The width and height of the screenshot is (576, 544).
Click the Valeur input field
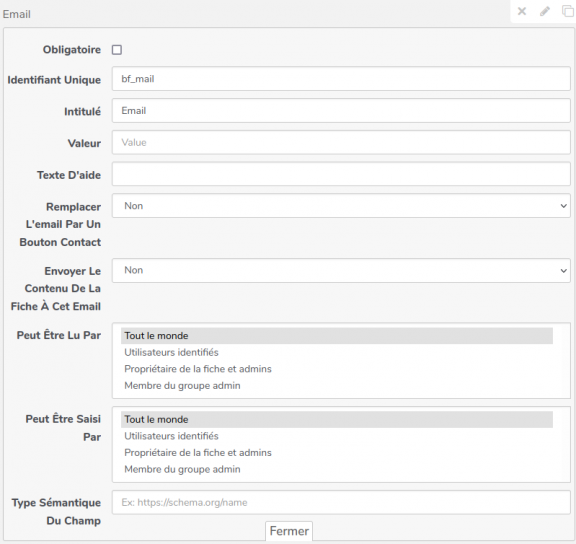[x=341, y=143]
